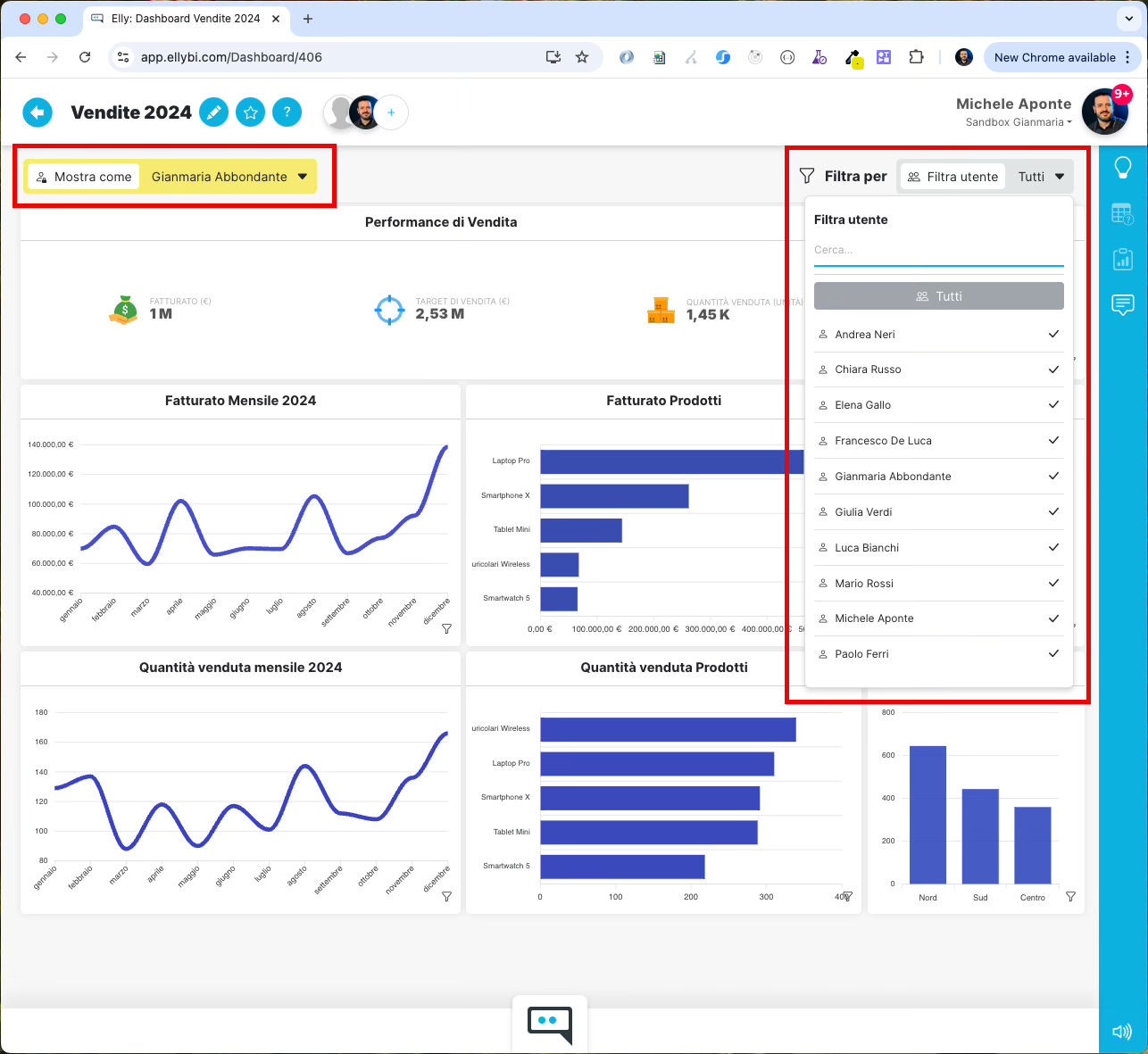The image size is (1148, 1054).
Task: Open the lightbulb insights icon in sidebar
Action: pyautogui.click(x=1123, y=167)
